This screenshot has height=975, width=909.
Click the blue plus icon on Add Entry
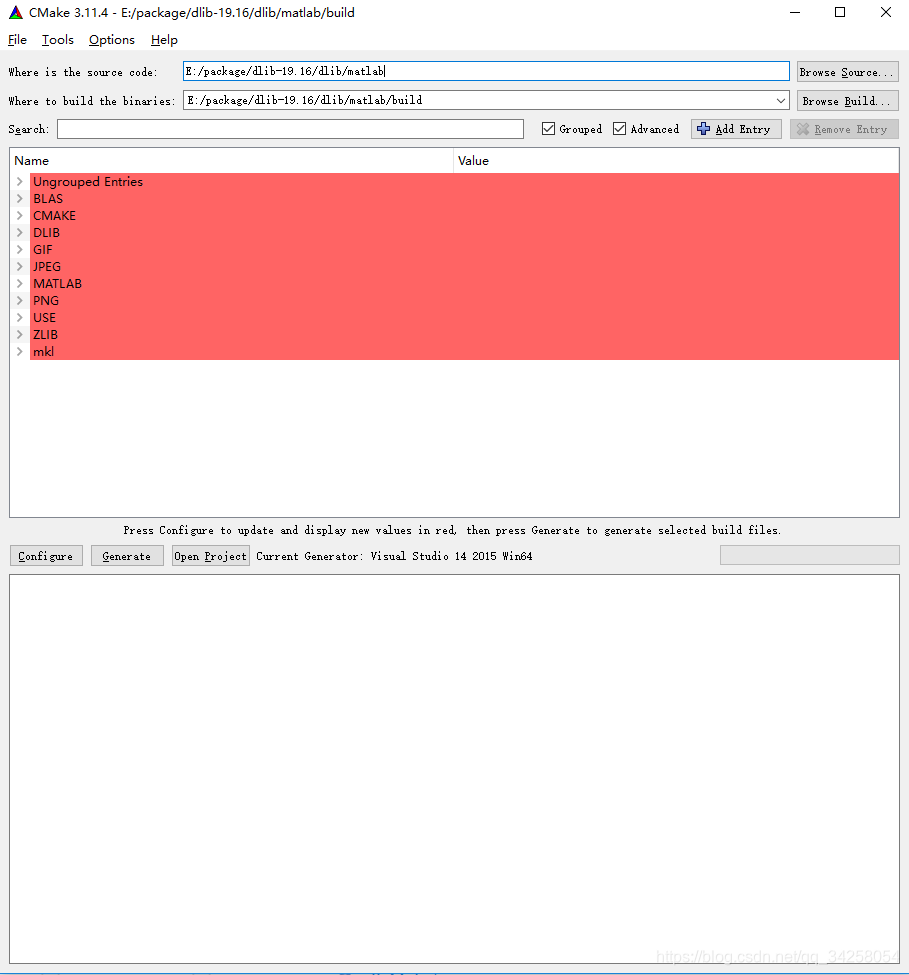coord(703,129)
